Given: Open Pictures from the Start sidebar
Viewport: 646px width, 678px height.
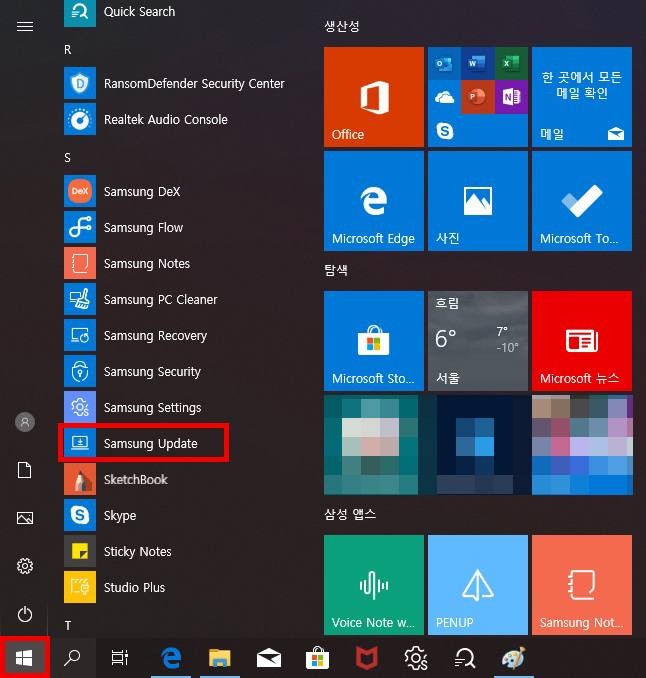Looking at the screenshot, I should (x=25, y=518).
